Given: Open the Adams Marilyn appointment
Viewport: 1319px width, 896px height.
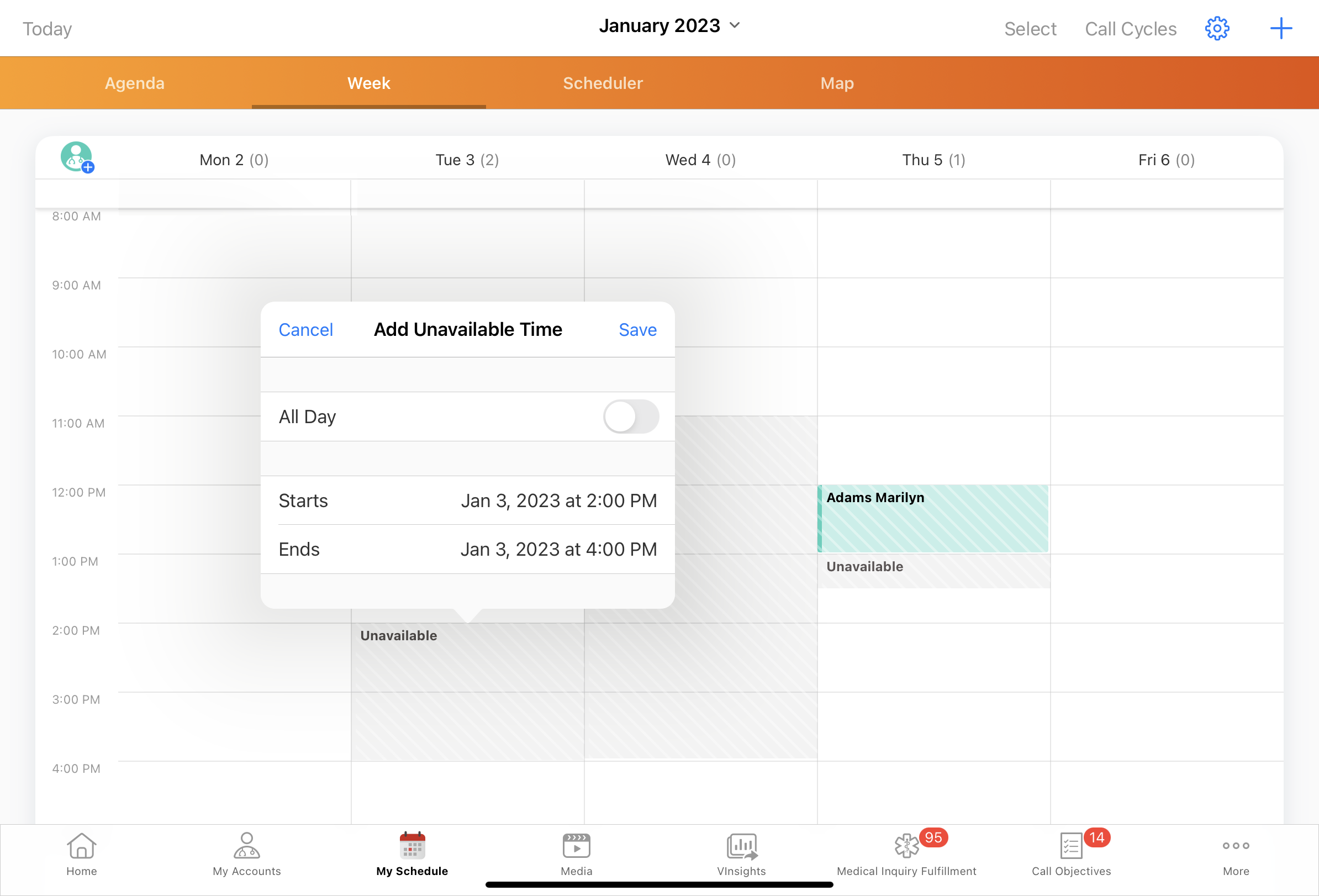Looking at the screenshot, I should [x=933, y=518].
